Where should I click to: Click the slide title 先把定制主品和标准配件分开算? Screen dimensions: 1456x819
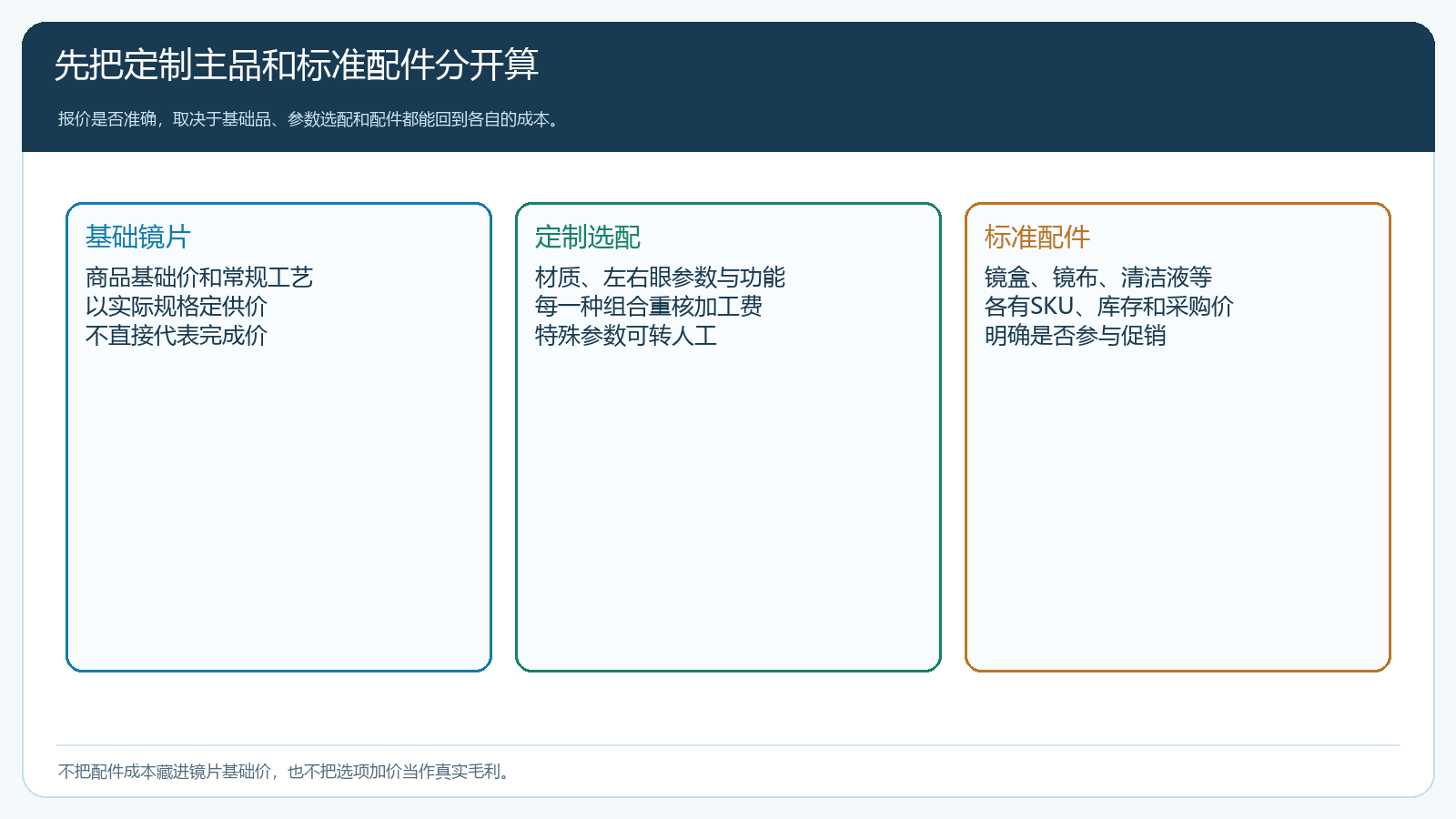tap(297, 66)
